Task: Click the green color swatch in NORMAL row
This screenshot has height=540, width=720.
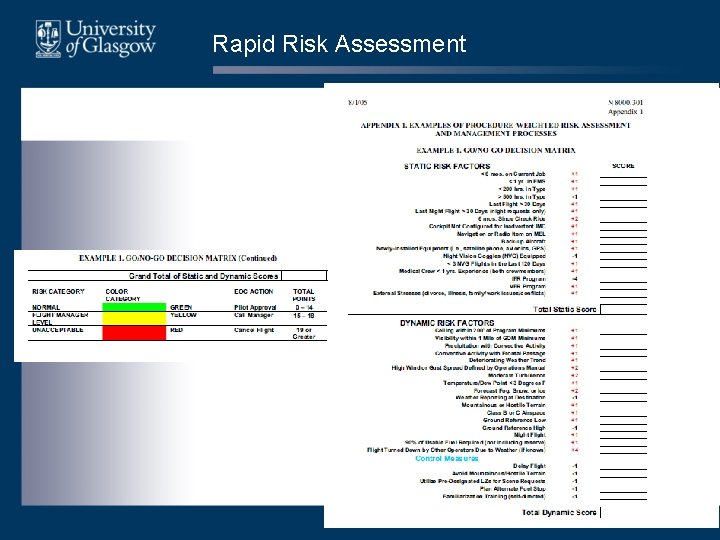Action: point(134,307)
